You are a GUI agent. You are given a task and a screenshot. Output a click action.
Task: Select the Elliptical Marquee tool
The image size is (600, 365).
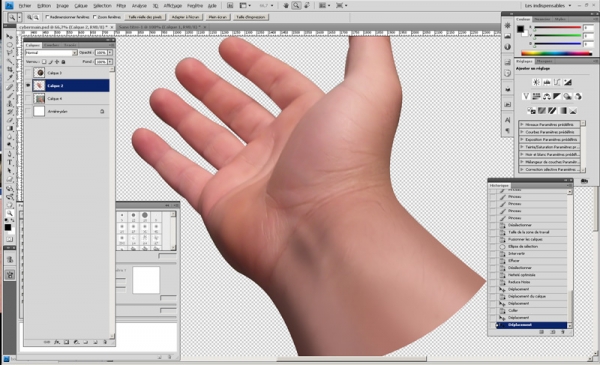point(10,45)
